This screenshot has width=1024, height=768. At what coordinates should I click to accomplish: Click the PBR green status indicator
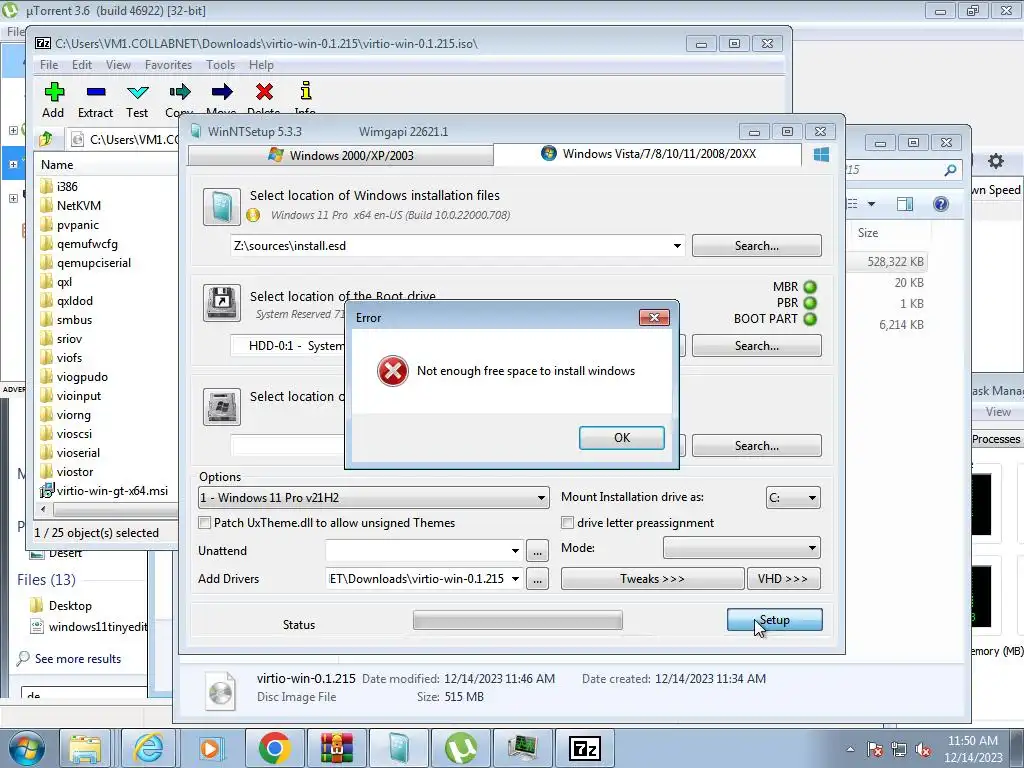[x=810, y=303]
